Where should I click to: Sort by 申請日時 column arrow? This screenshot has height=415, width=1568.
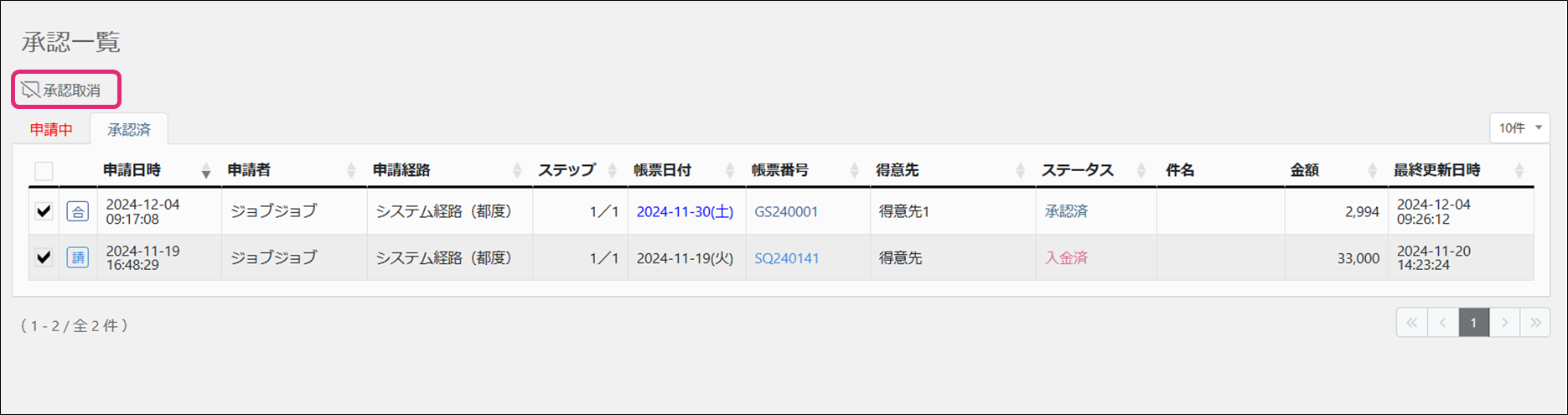click(206, 171)
